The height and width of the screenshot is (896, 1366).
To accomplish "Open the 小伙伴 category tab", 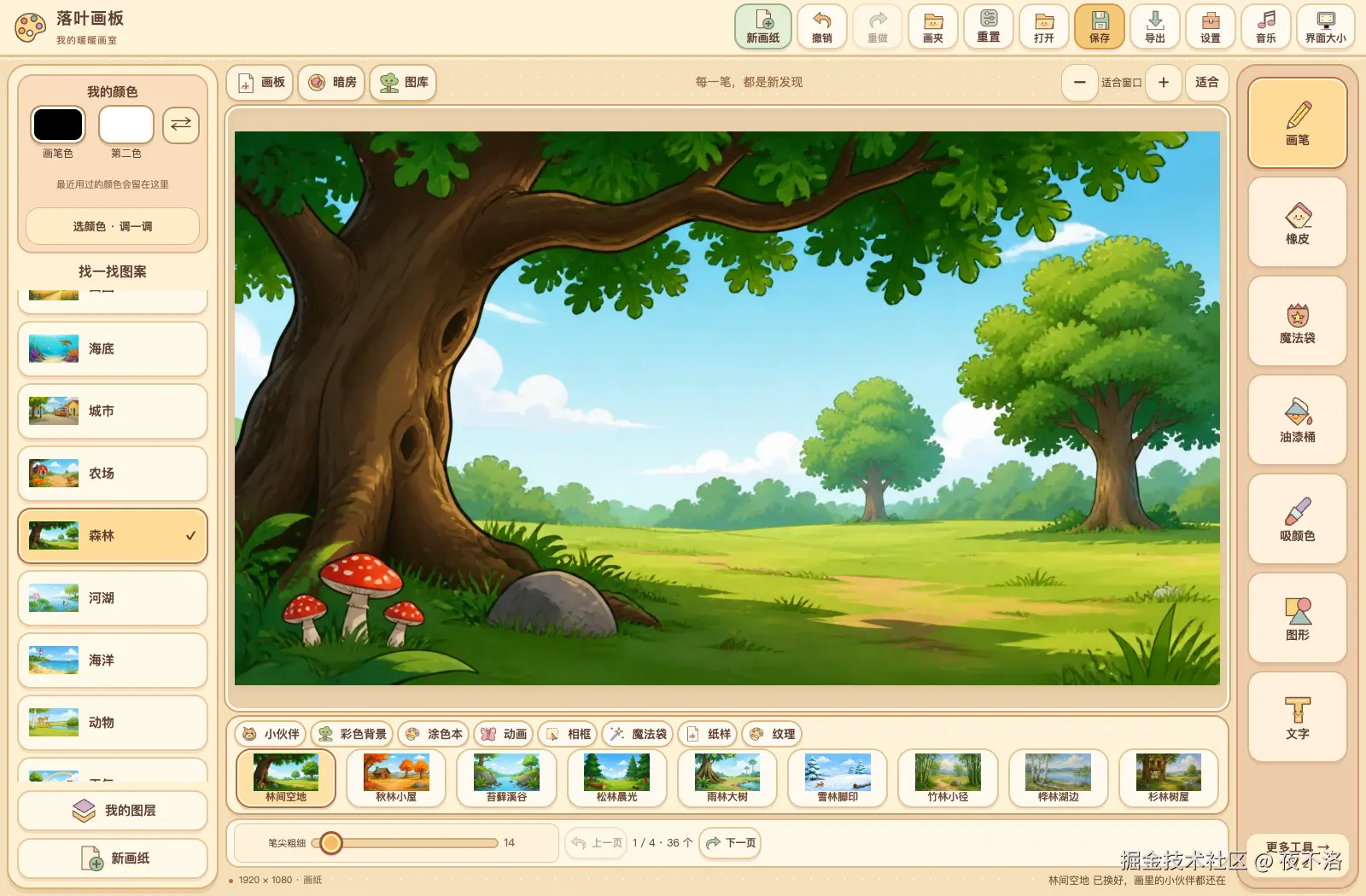I will pyautogui.click(x=271, y=734).
